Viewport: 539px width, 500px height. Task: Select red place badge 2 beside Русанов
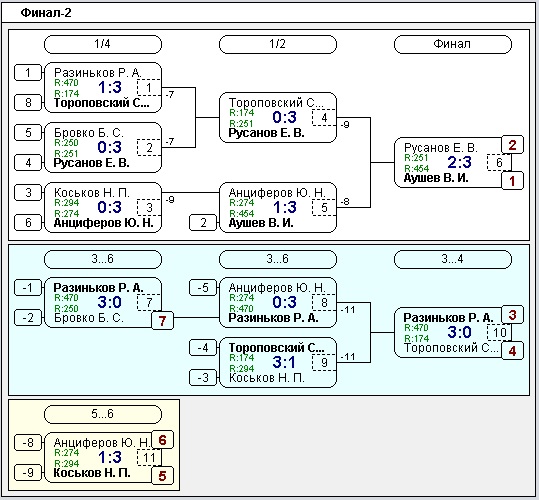[512, 145]
